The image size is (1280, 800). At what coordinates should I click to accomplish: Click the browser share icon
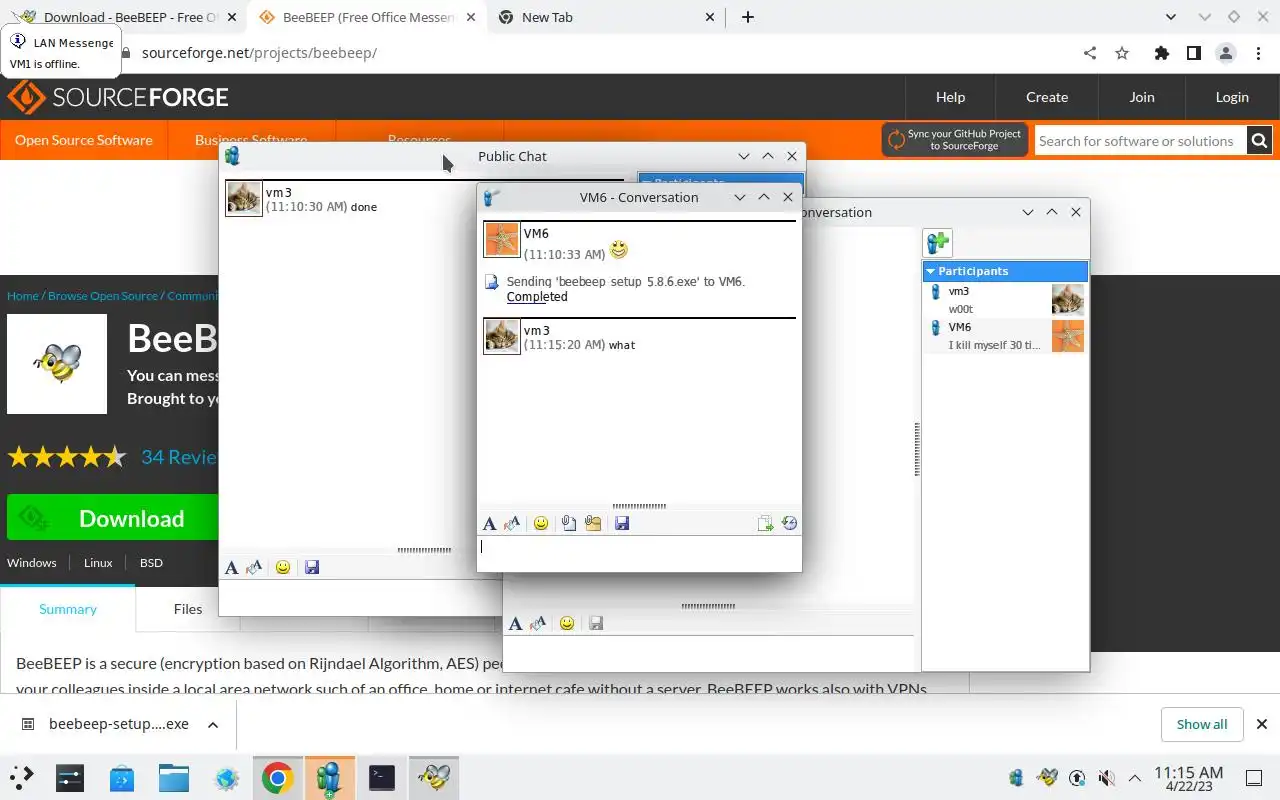1090,53
